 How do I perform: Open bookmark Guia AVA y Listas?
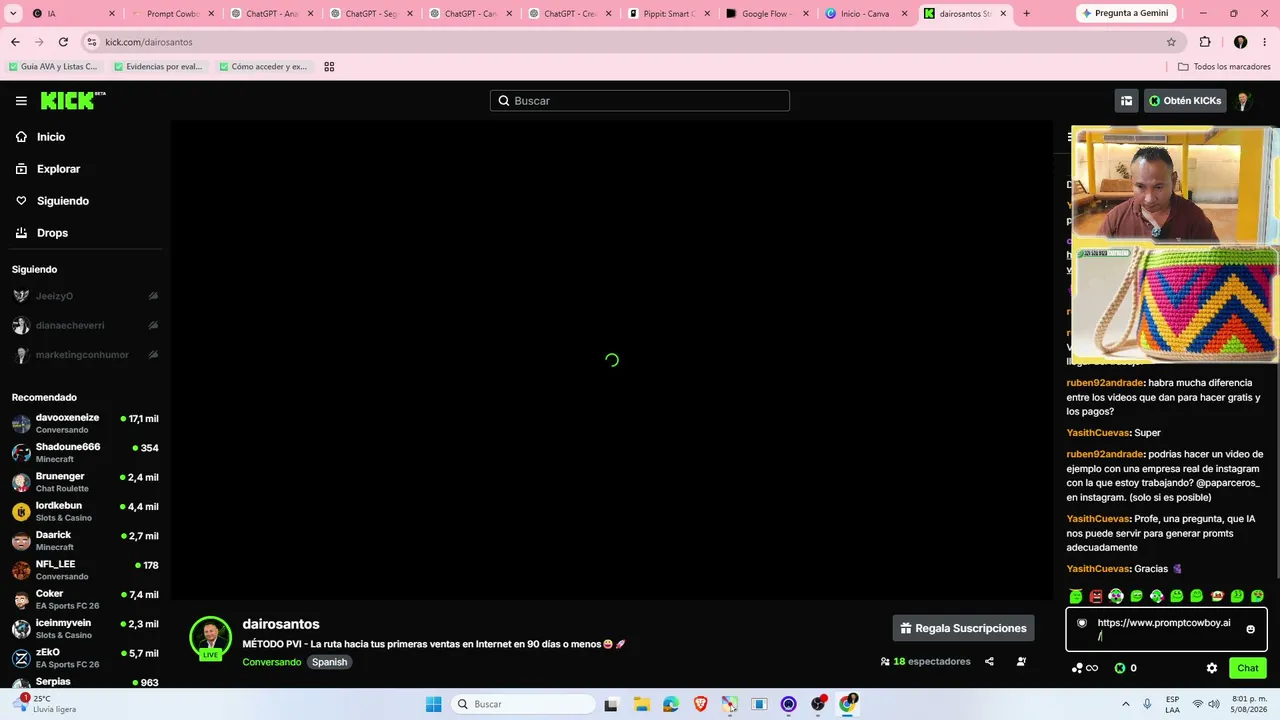coord(54,67)
